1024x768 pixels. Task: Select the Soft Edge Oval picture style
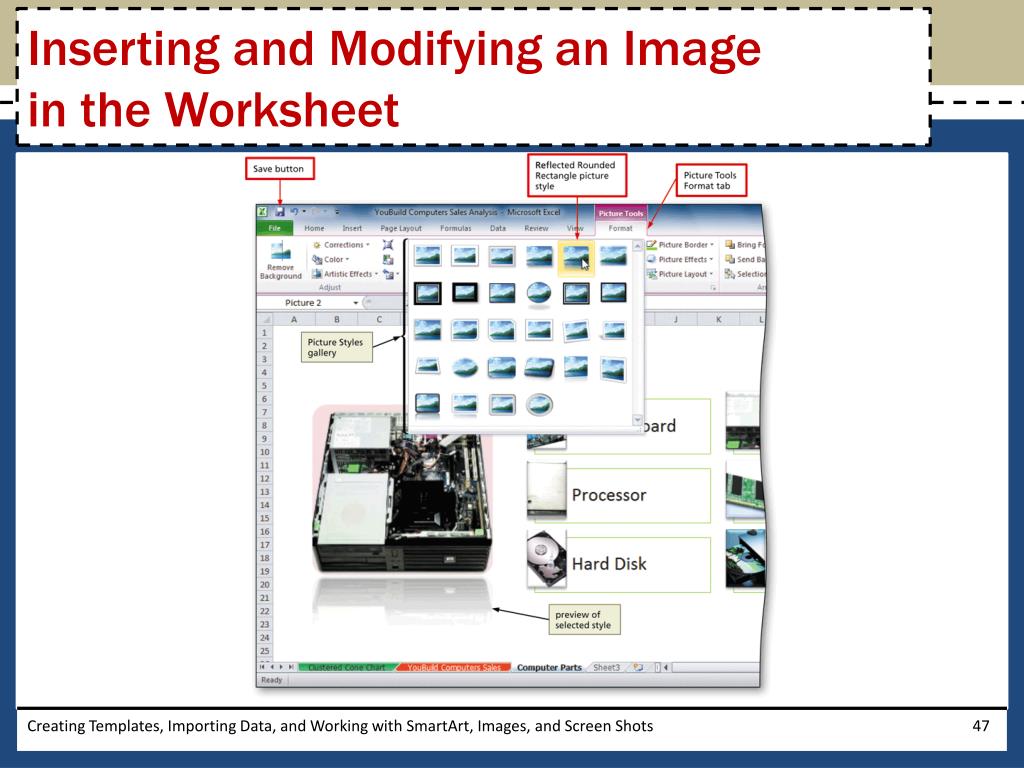(465, 368)
